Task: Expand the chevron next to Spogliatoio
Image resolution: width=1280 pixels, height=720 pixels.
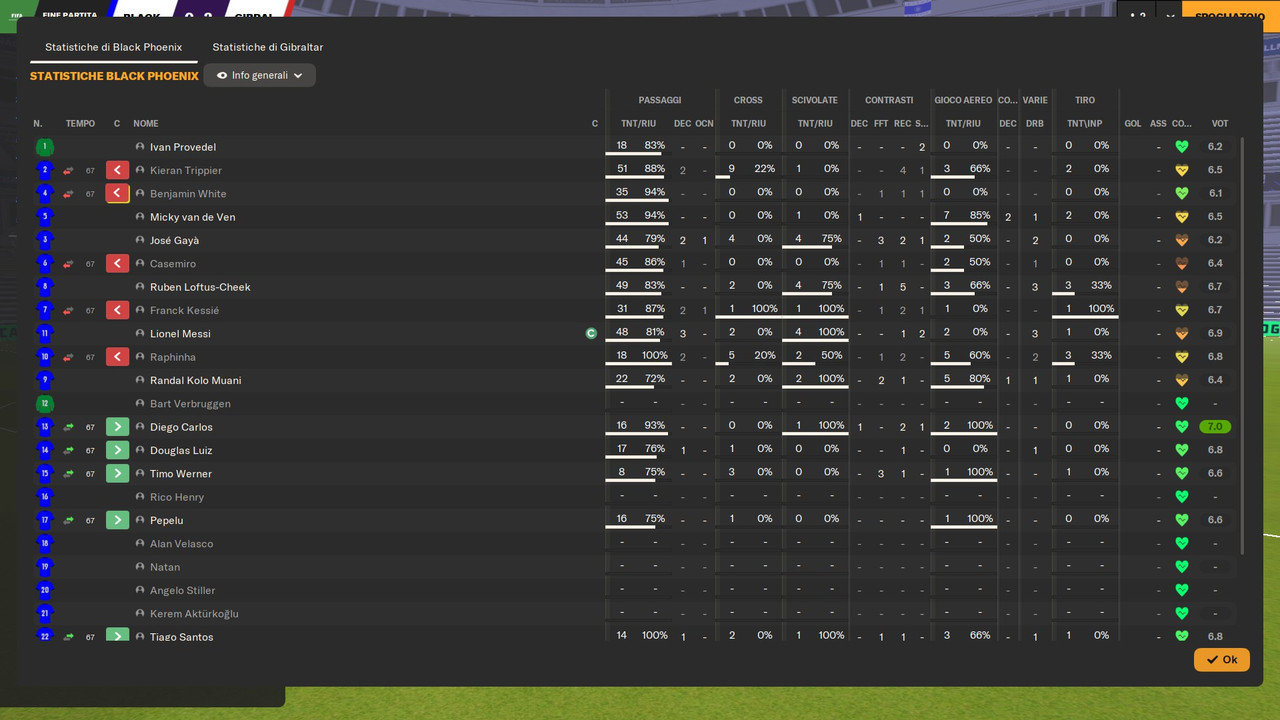Action: click(x=1170, y=17)
